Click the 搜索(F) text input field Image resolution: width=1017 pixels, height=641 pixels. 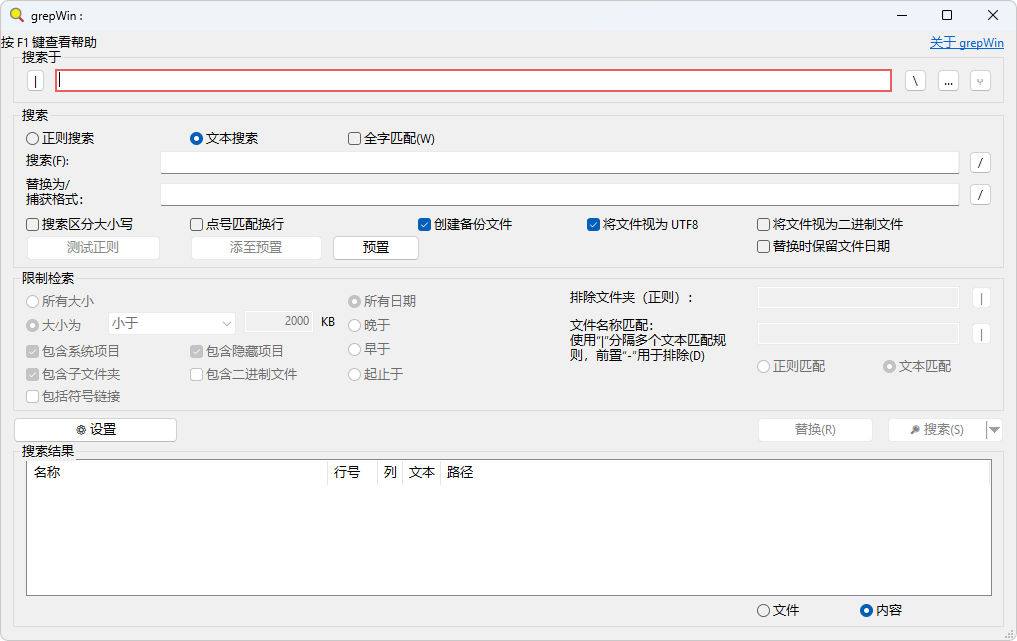[560, 163]
